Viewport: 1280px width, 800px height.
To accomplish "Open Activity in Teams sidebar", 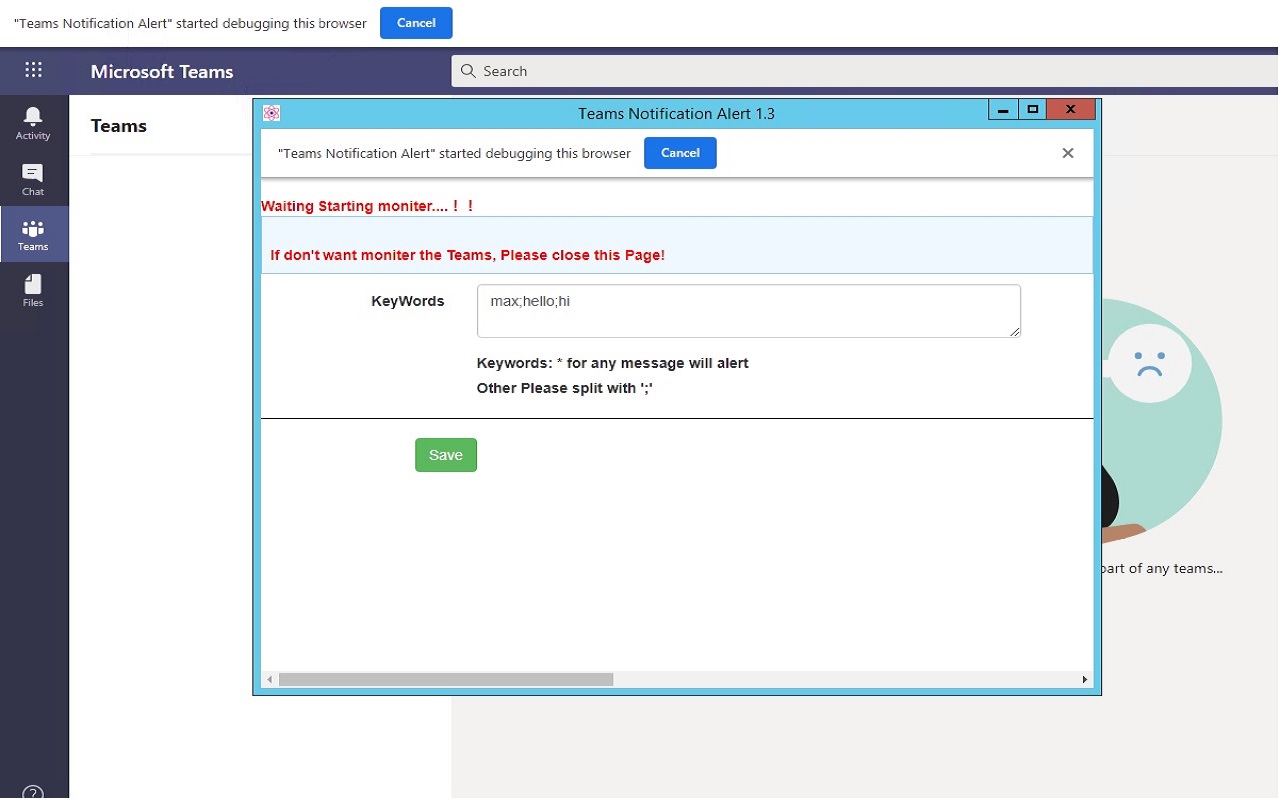I will pyautogui.click(x=33, y=123).
